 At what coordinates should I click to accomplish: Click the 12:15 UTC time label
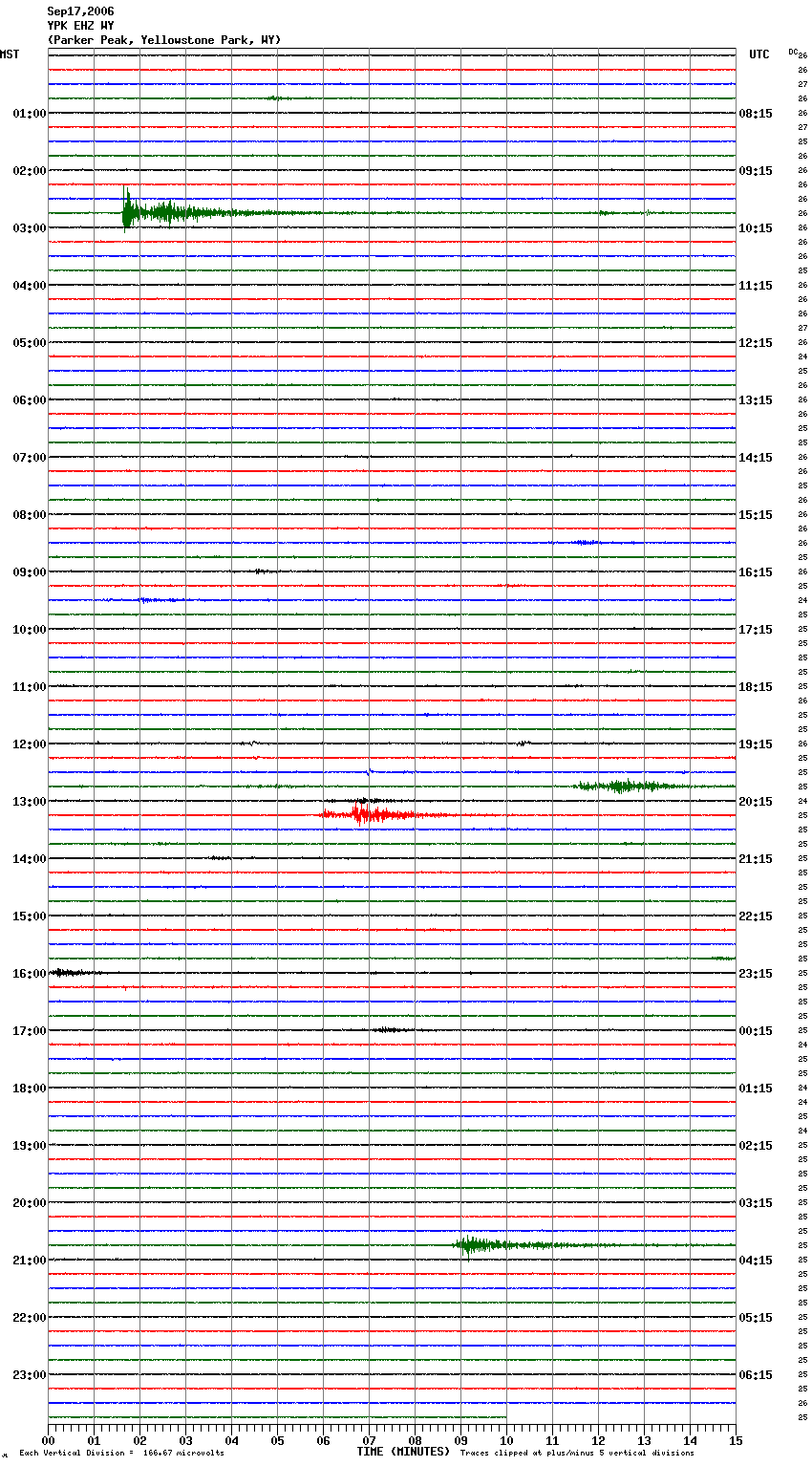(x=756, y=343)
